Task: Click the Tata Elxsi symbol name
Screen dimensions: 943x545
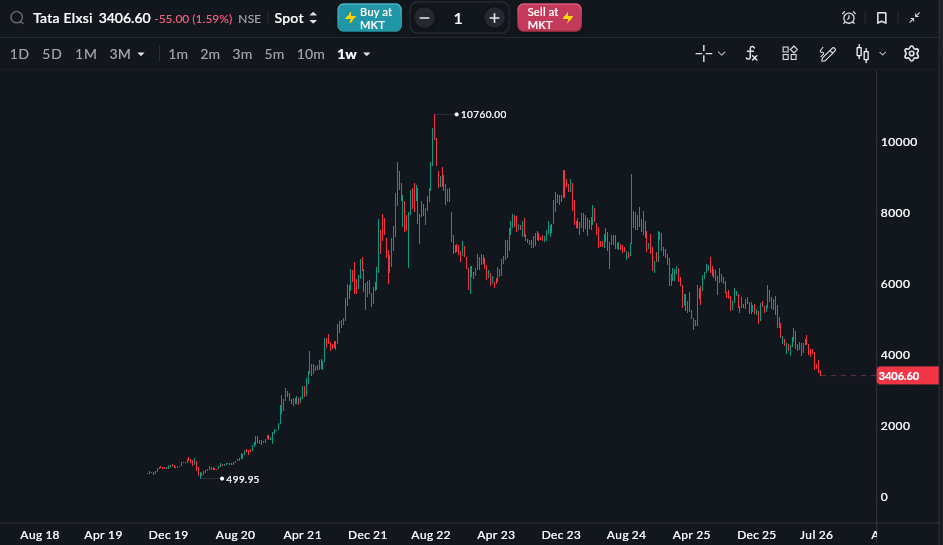Action: [63, 18]
